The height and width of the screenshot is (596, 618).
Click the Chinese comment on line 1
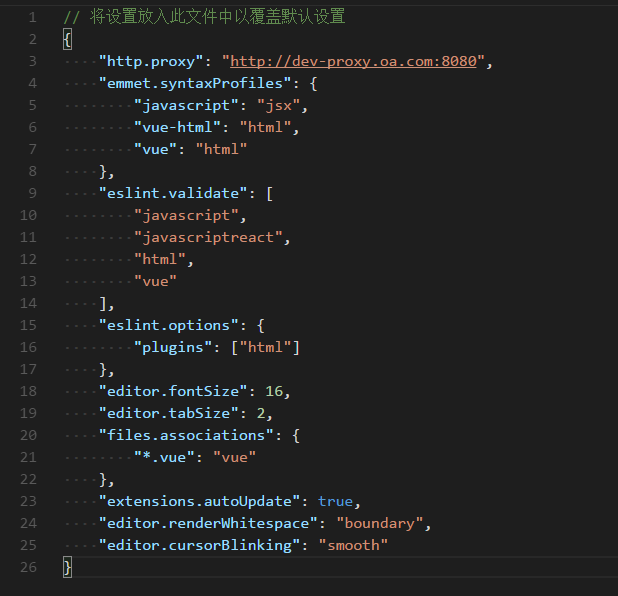pos(204,17)
